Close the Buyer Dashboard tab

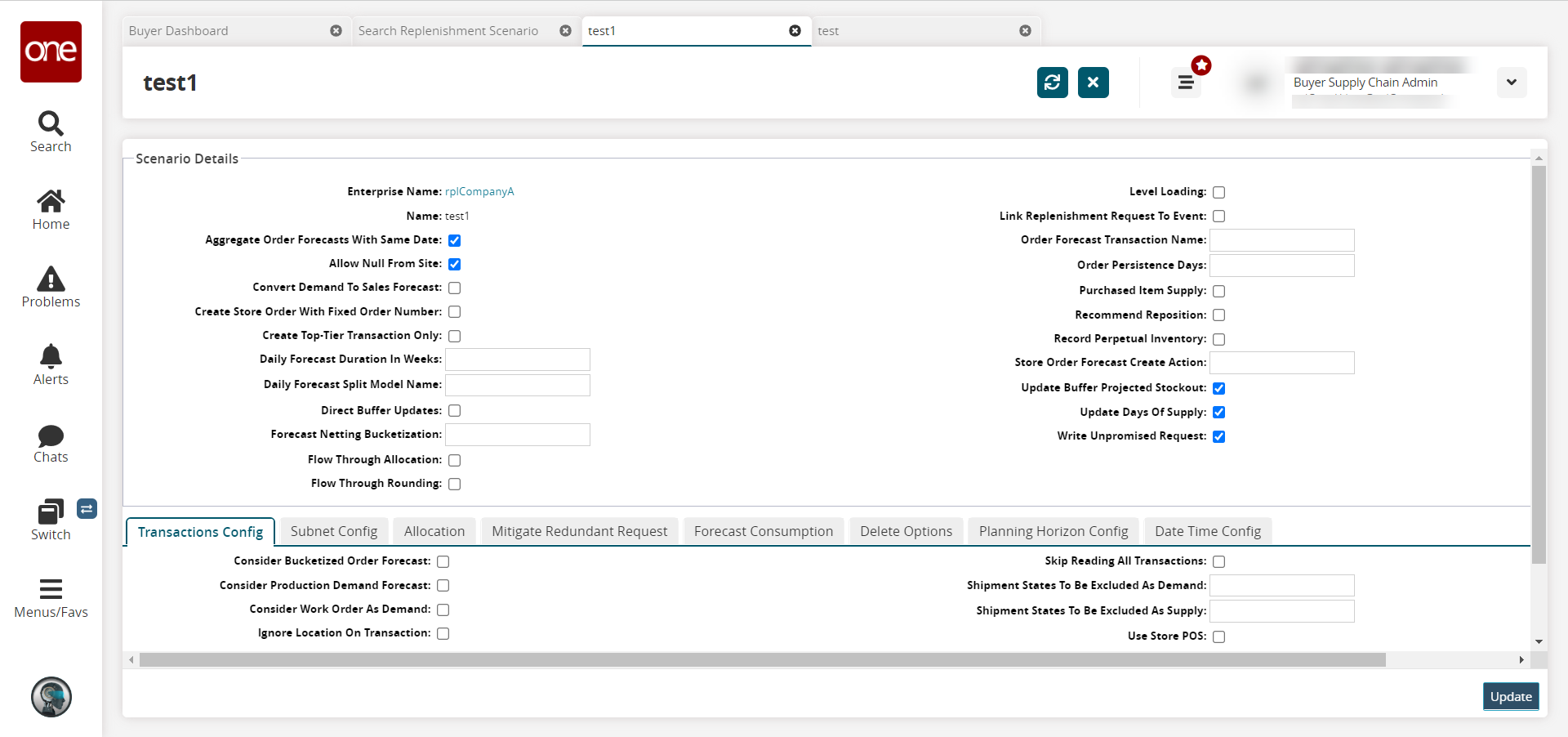click(336, 31)
